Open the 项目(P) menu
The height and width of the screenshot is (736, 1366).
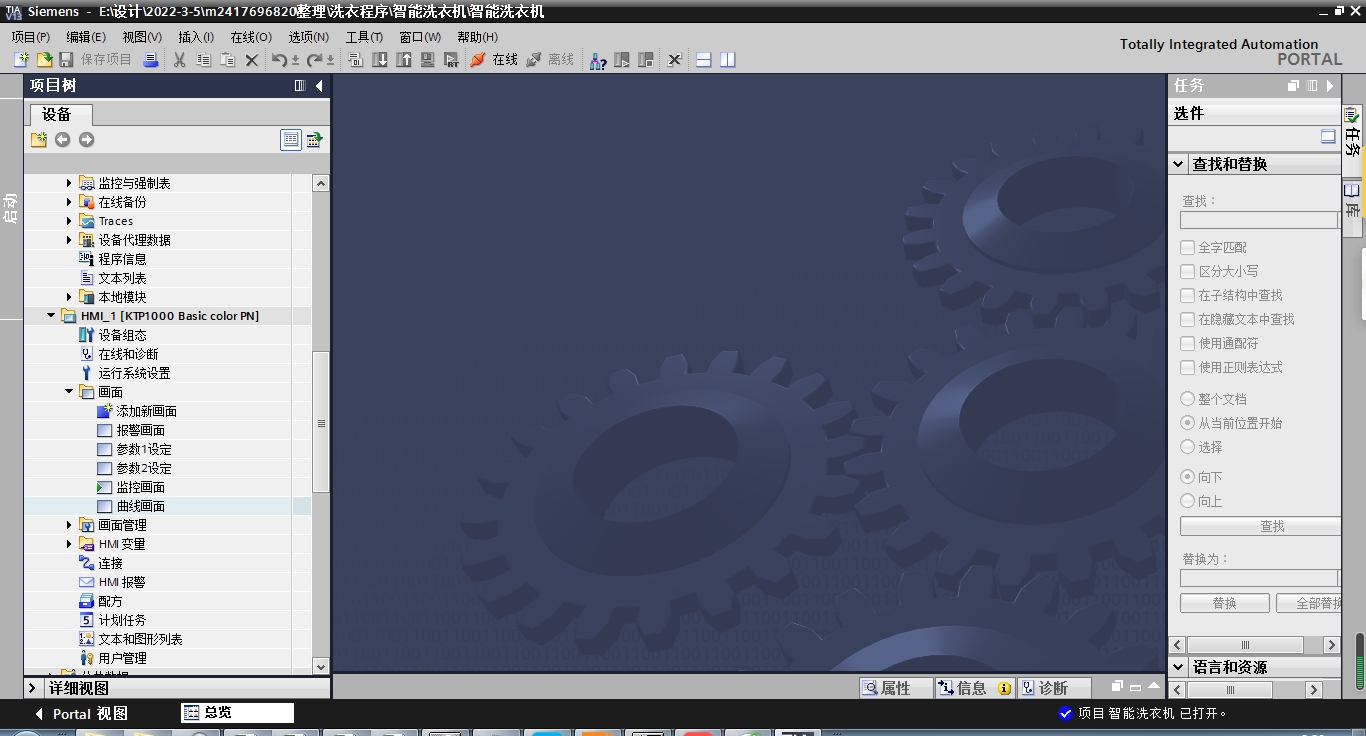pyautogui.click(x=30, y=37)
